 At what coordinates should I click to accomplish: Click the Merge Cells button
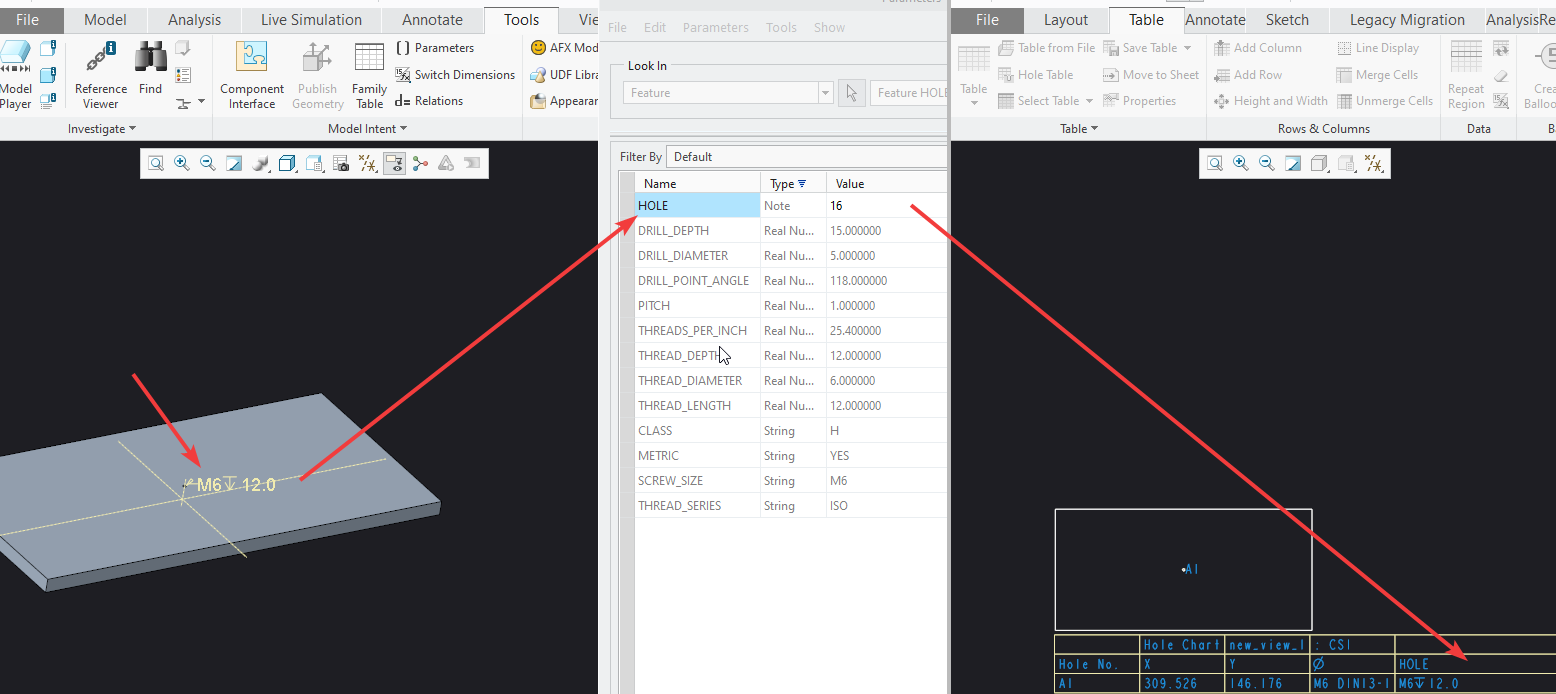tap(1385, 74)
